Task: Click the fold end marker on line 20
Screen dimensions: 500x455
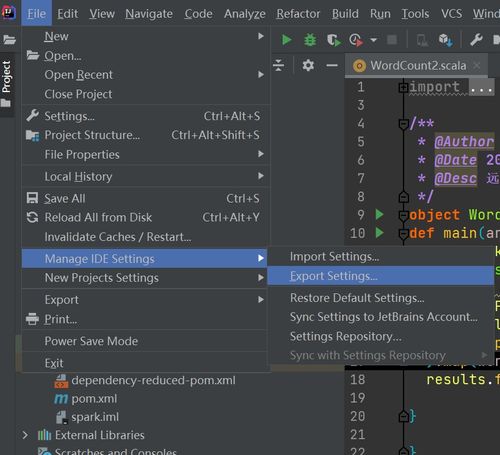Action: pyautogui.click(x=403, y=416)
